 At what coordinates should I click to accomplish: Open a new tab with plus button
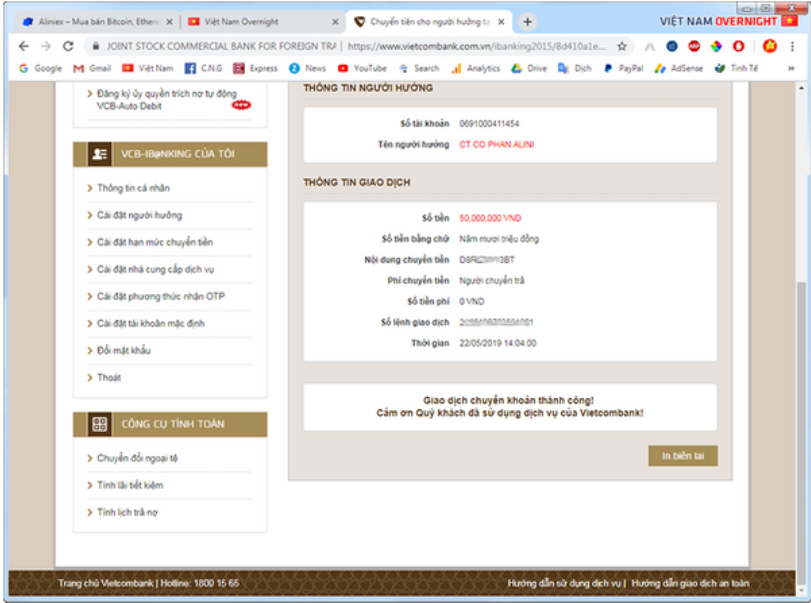[527, 22]
